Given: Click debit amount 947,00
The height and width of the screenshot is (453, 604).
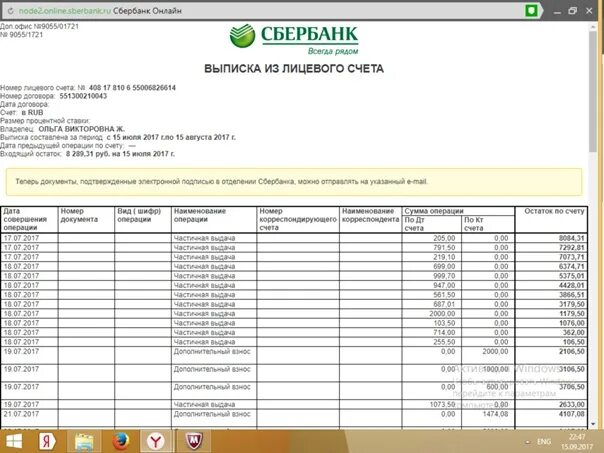Looking at the screenshot, I should pos(444,285).
